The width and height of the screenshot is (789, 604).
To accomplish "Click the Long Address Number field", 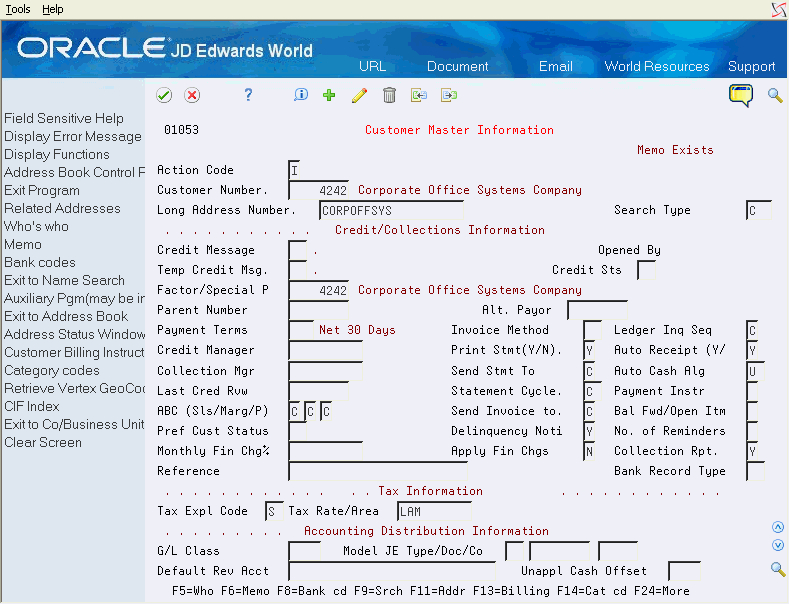I will pos(391,210).
